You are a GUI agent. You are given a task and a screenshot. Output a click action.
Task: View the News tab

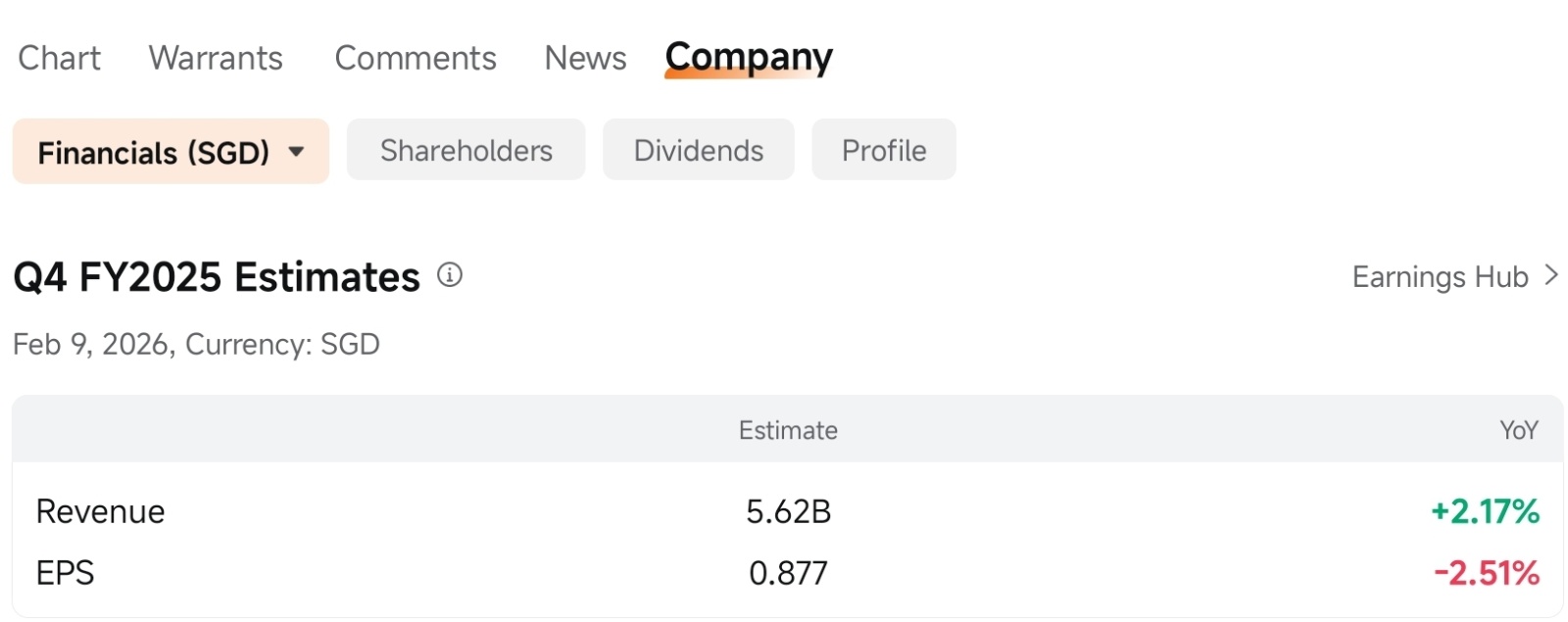coord(585,58)
